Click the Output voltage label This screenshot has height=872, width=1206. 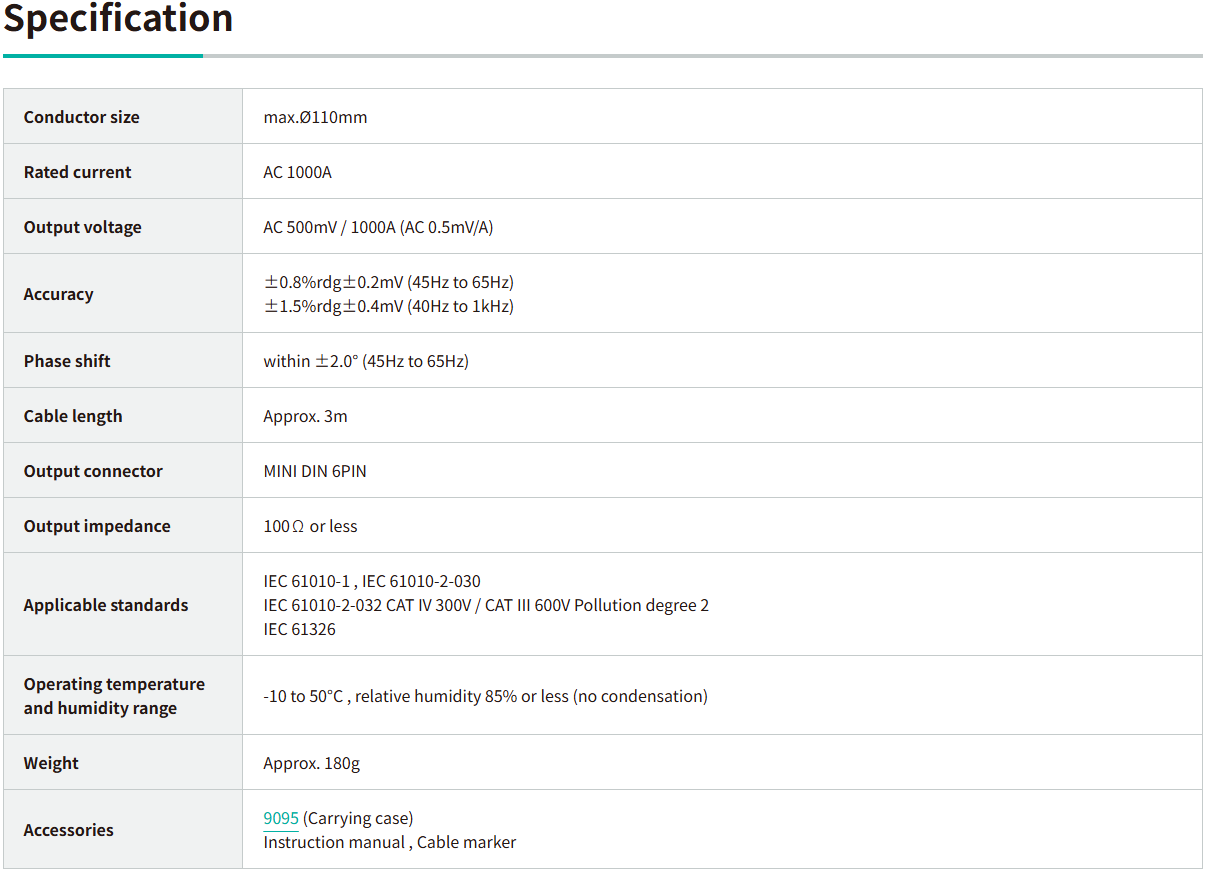point(83,227)
